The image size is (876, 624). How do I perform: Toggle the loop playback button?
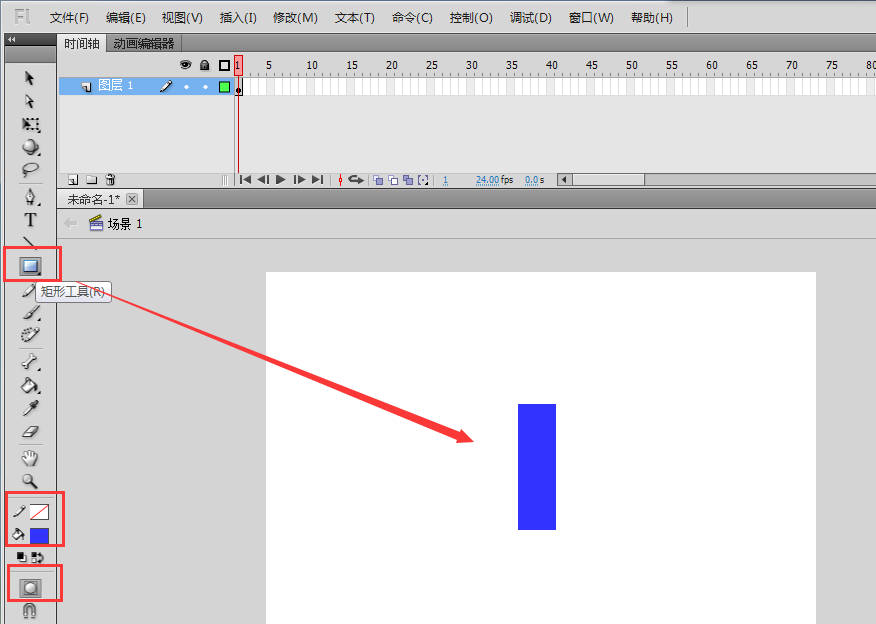pos(356,179)
